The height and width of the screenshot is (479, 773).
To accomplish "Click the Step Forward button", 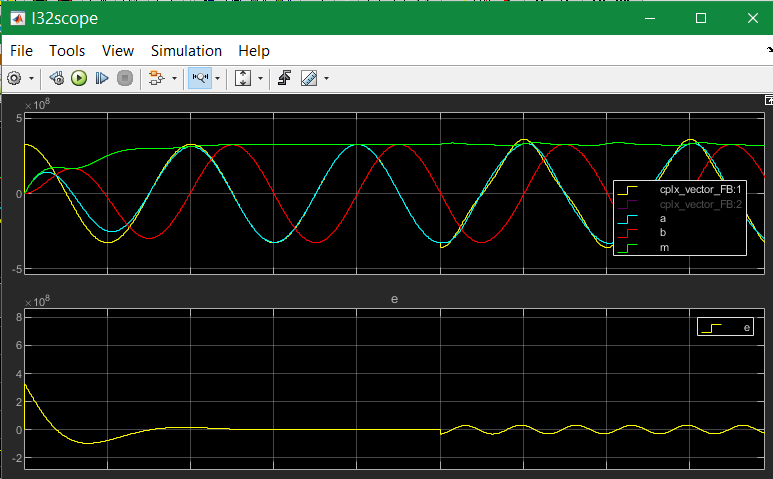I will point(102,78).
